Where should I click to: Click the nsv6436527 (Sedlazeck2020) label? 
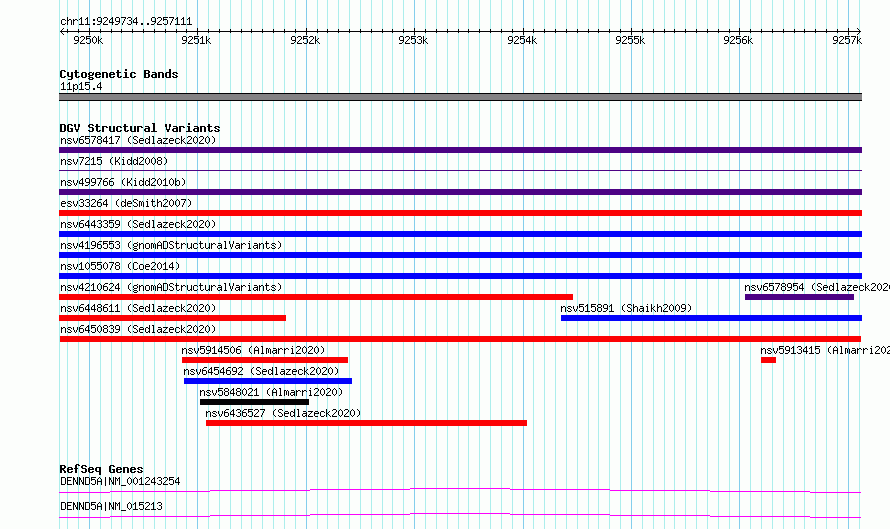[283, 413]
